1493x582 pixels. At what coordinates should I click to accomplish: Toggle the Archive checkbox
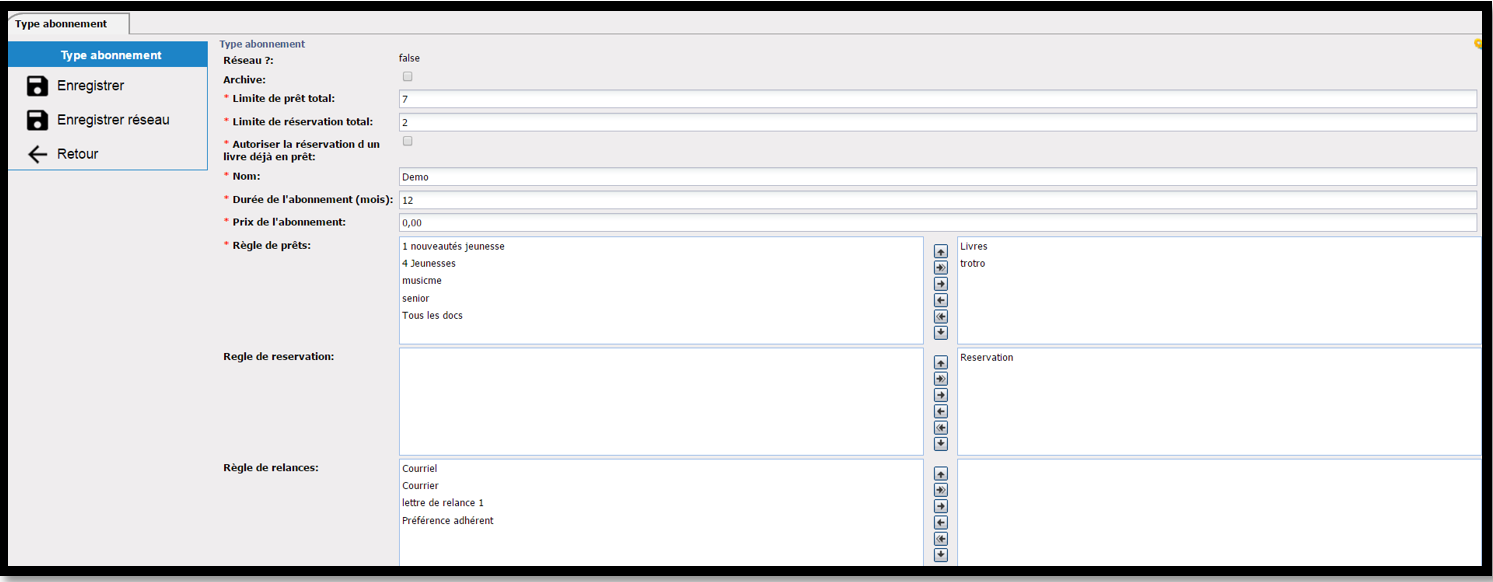(407, 77)
